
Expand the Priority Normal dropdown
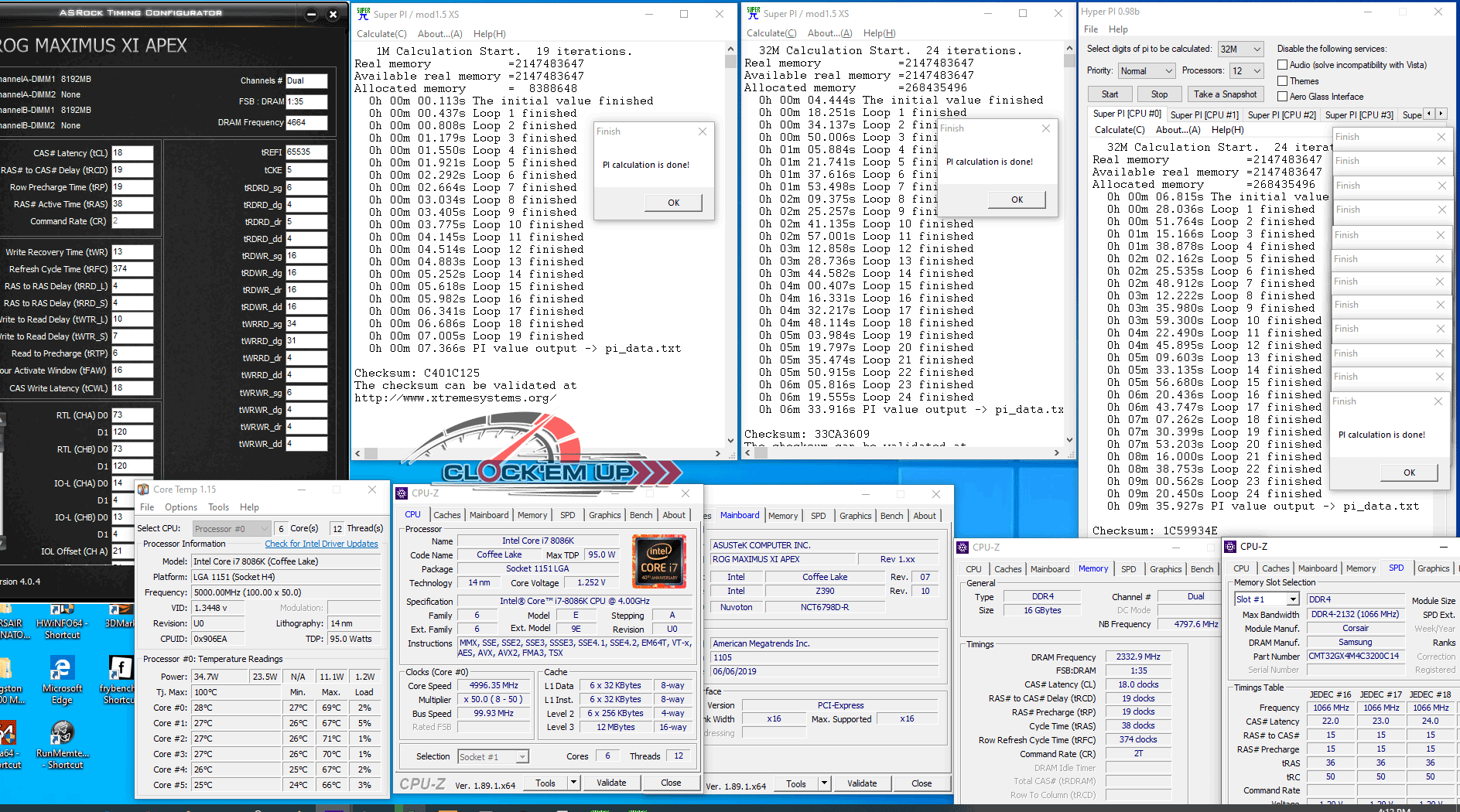(x=1147, y=71)
